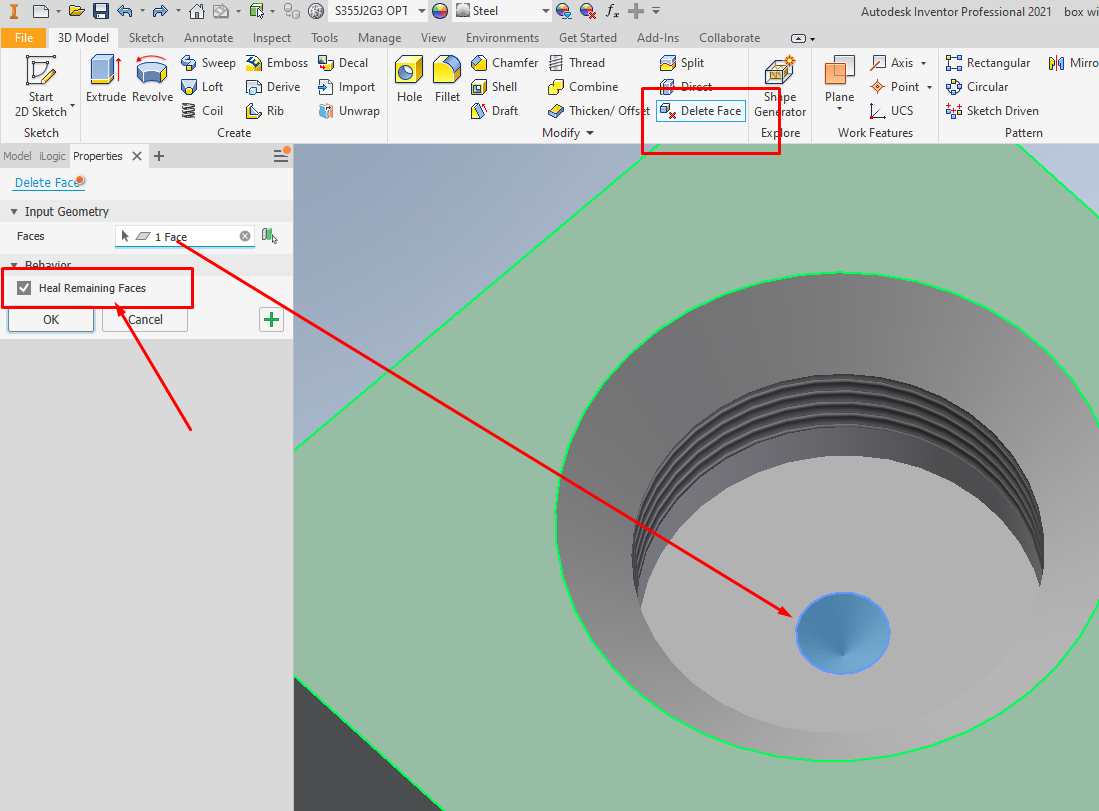1099x811 pixels.
Task: Choose the Emboss tool
Action: 277,62
